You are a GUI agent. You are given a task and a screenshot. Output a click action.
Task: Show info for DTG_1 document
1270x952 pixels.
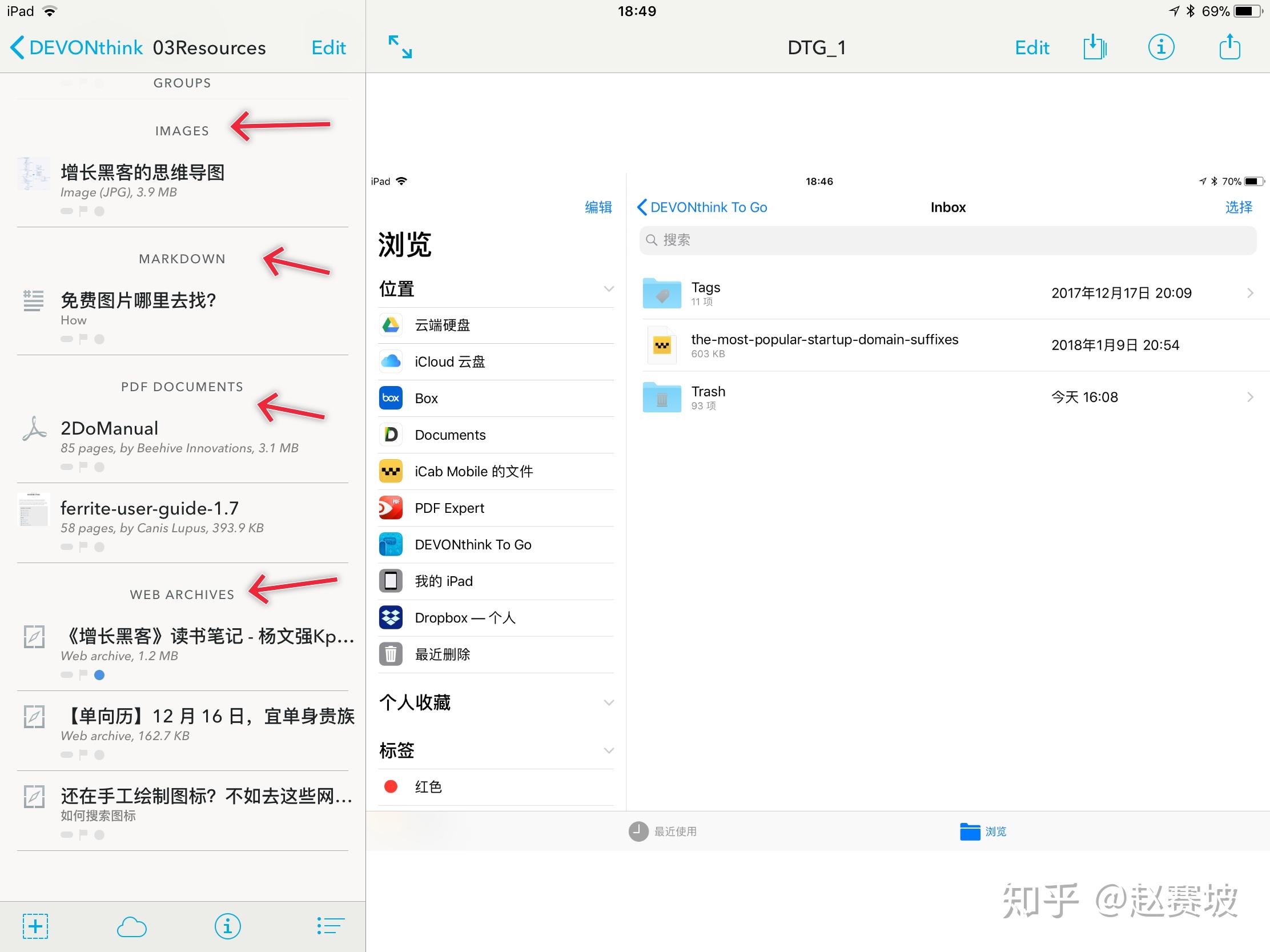click(x=1161, y=46)
